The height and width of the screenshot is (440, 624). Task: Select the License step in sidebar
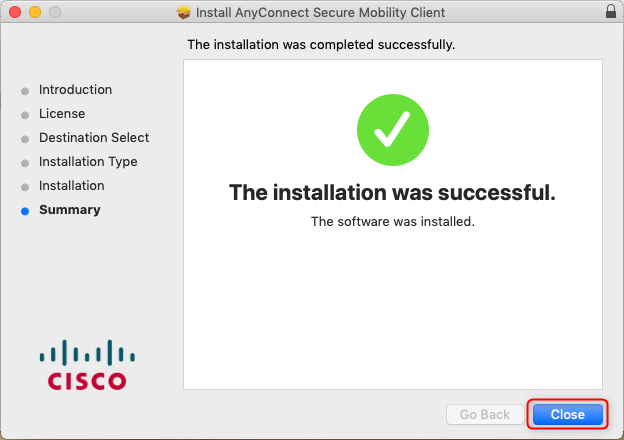(x=62, y=114)
